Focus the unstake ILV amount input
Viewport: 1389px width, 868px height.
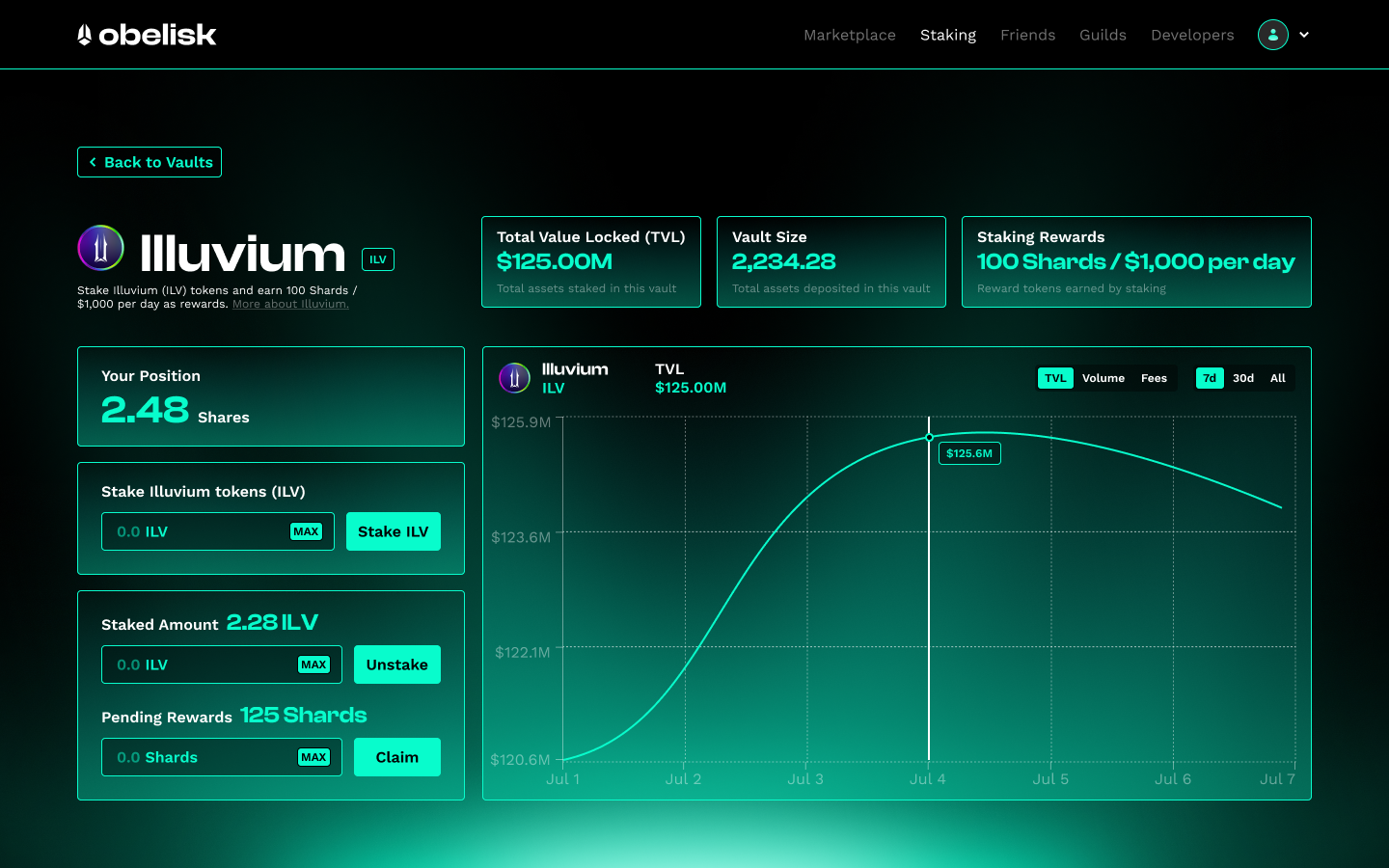222,665
